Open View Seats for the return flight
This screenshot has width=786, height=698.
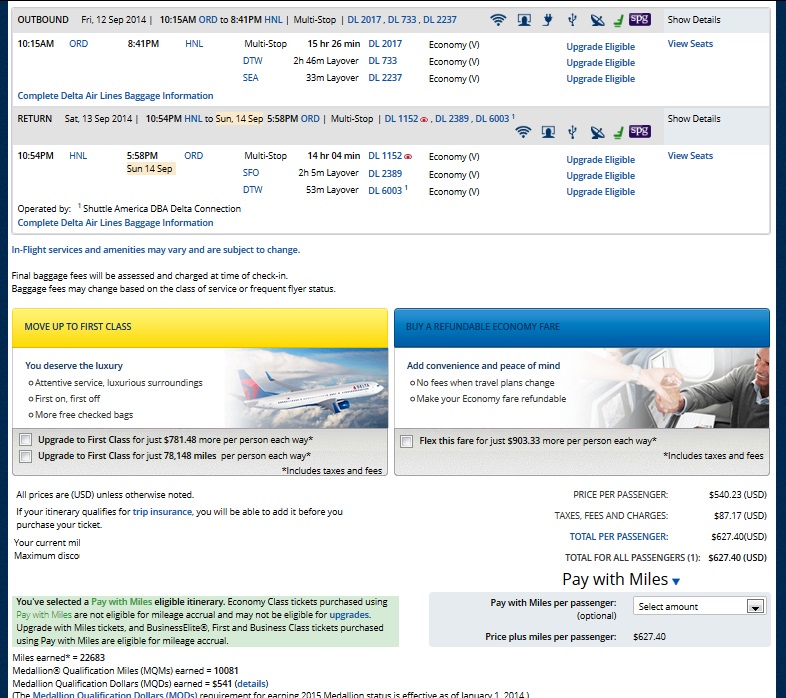pyautogui.click(x=690, y=156)
